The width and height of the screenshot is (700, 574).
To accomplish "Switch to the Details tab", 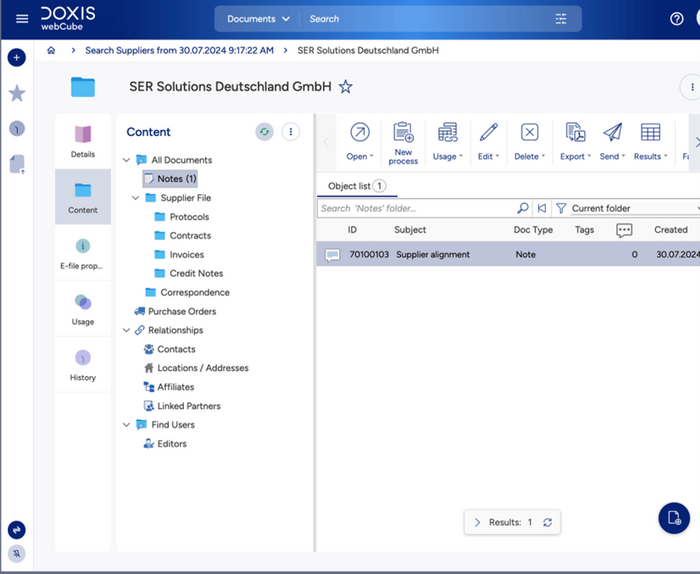I will point(83,141).
